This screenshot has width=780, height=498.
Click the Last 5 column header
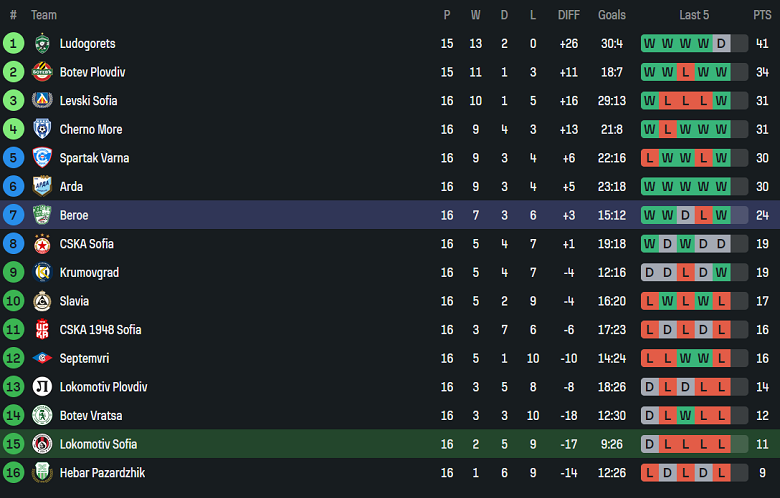(694, 15)
